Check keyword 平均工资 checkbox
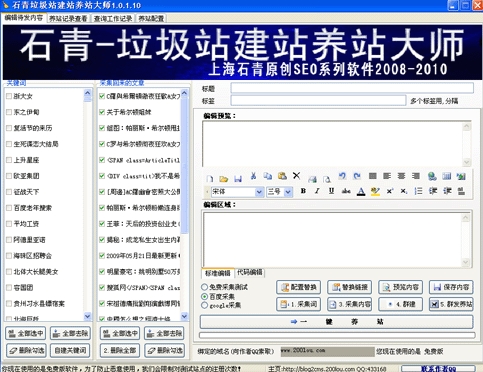This screenshot has width=483, height=372. pyautogui.click(x=9, y=224)
